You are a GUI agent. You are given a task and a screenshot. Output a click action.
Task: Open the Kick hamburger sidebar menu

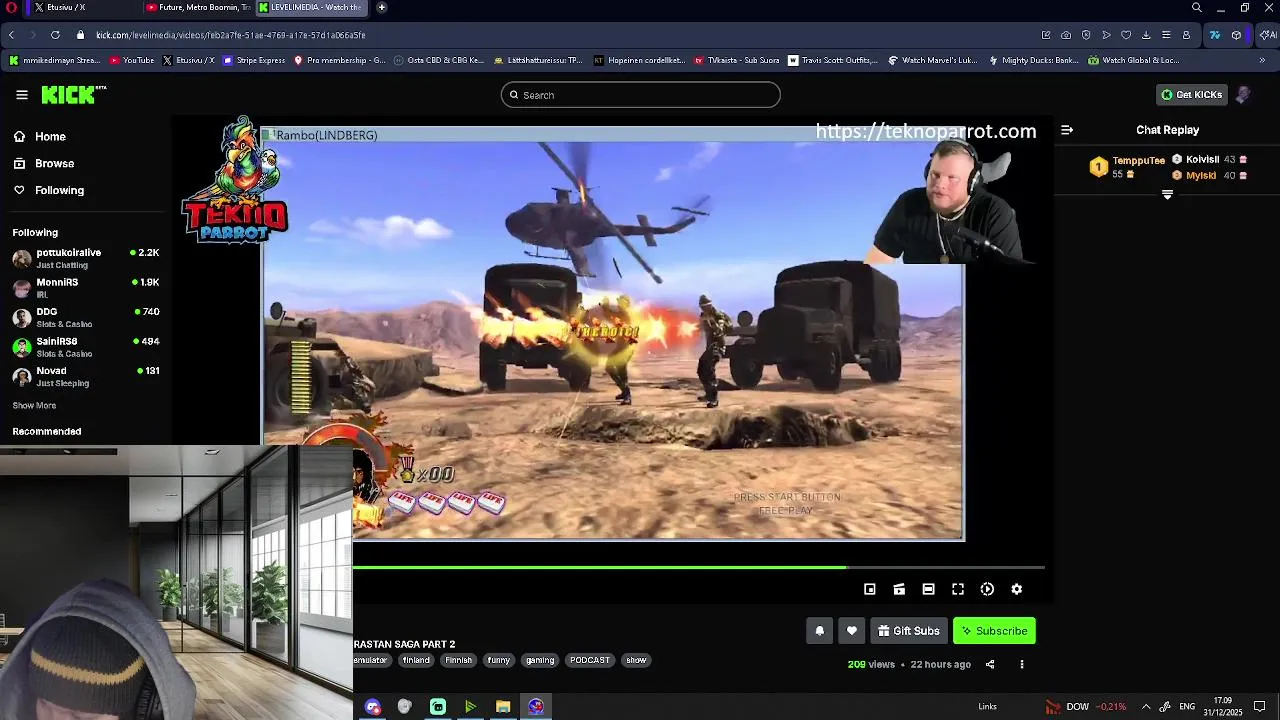[22, 95]
